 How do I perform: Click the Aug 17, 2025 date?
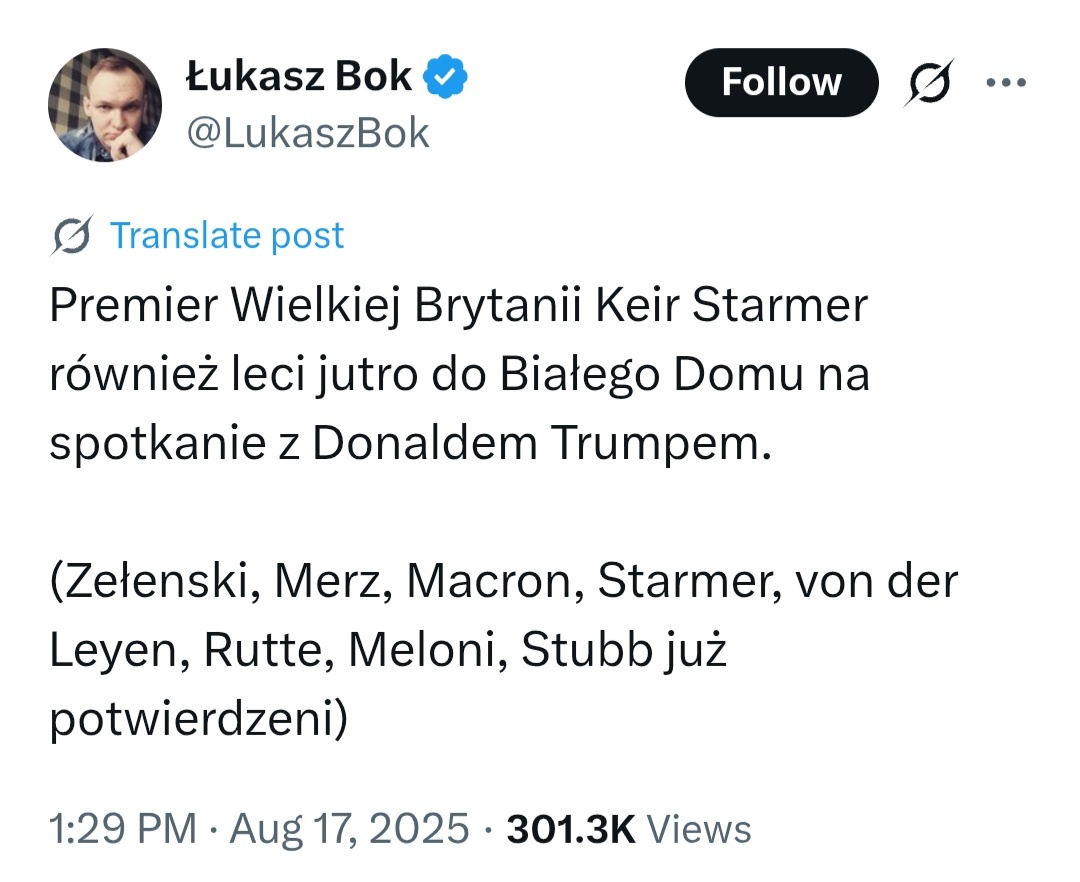tap(350, 829)
